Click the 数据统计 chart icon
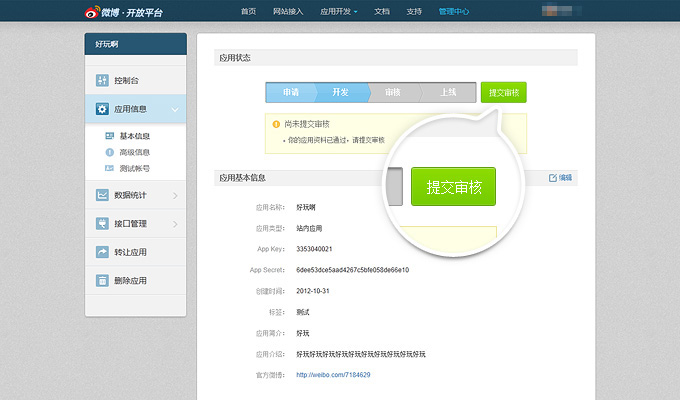The width and height of the screenshot is (680, 400). pos(102,195)
